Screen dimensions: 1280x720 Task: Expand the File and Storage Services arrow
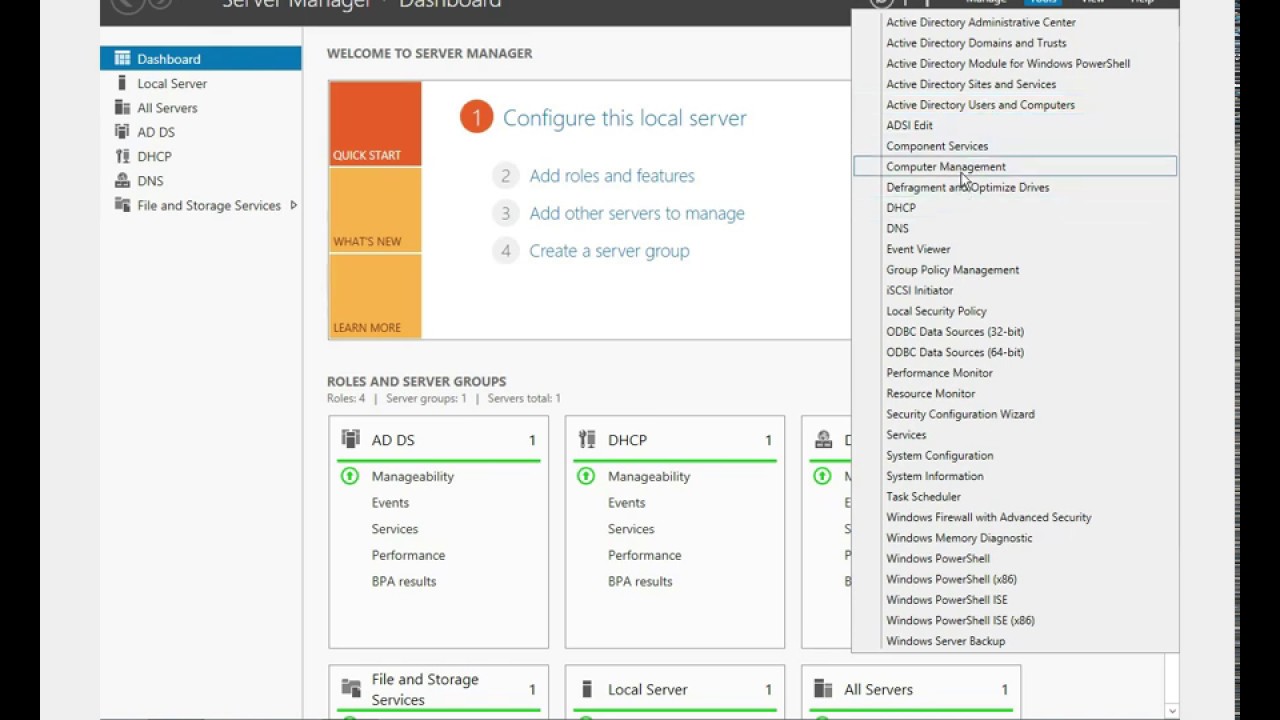293,205
